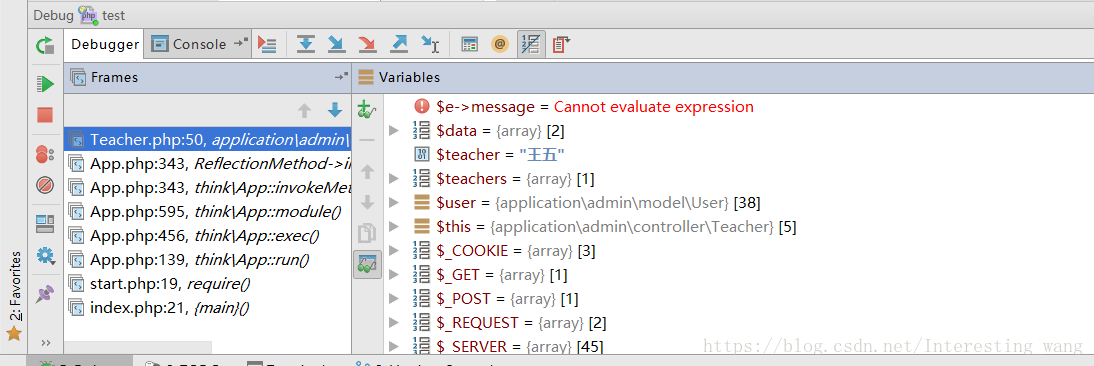Expand the $_COOKIE array
The height and width of the screenshot is (366, 1094).
point(394,250)
